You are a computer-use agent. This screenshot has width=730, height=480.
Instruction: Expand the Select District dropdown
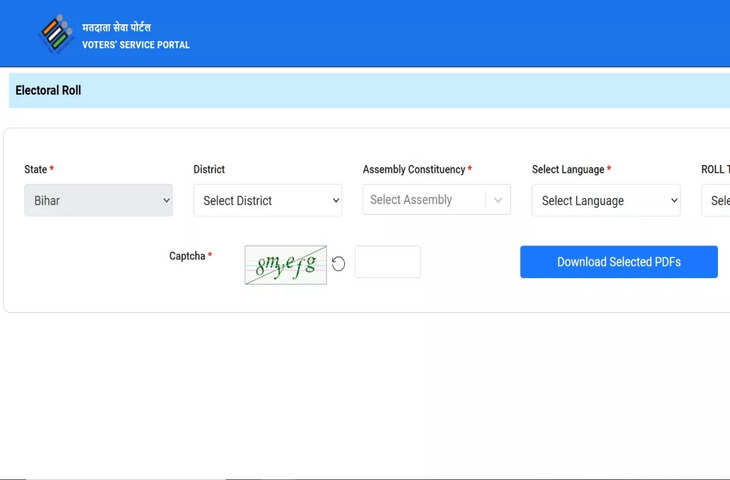point(267,200)
